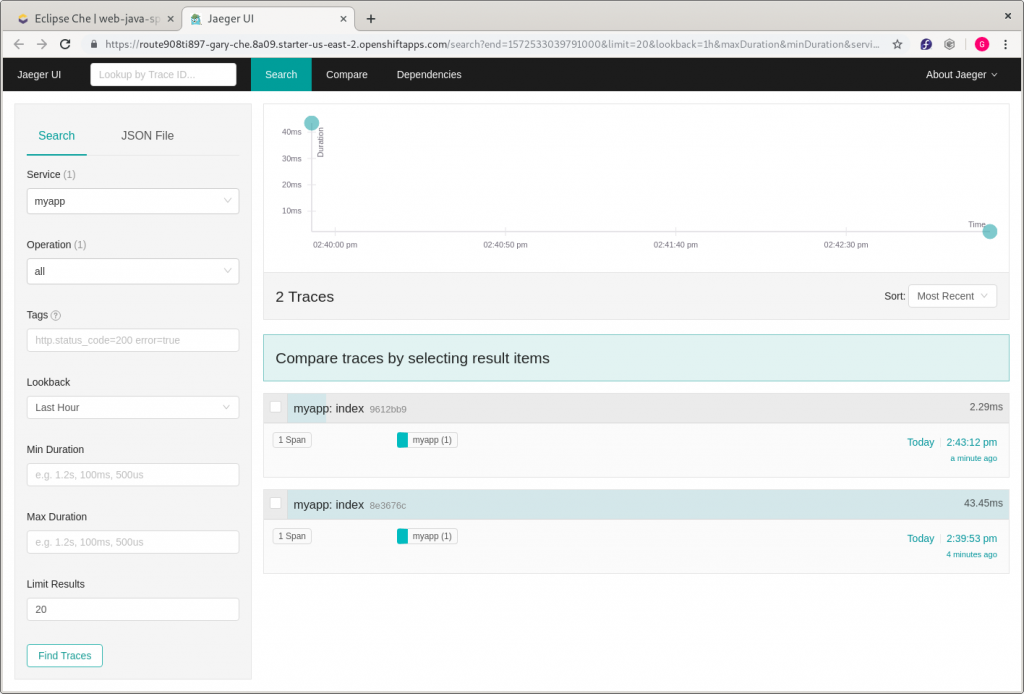The height and width of the screenshot is (694, 1024).
Task: Switch to the JSON File tab
Action: point(147,136)
